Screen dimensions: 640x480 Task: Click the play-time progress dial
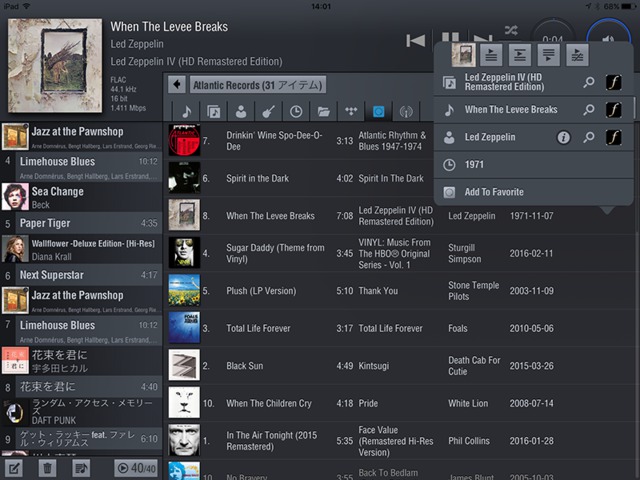(553, 32)
